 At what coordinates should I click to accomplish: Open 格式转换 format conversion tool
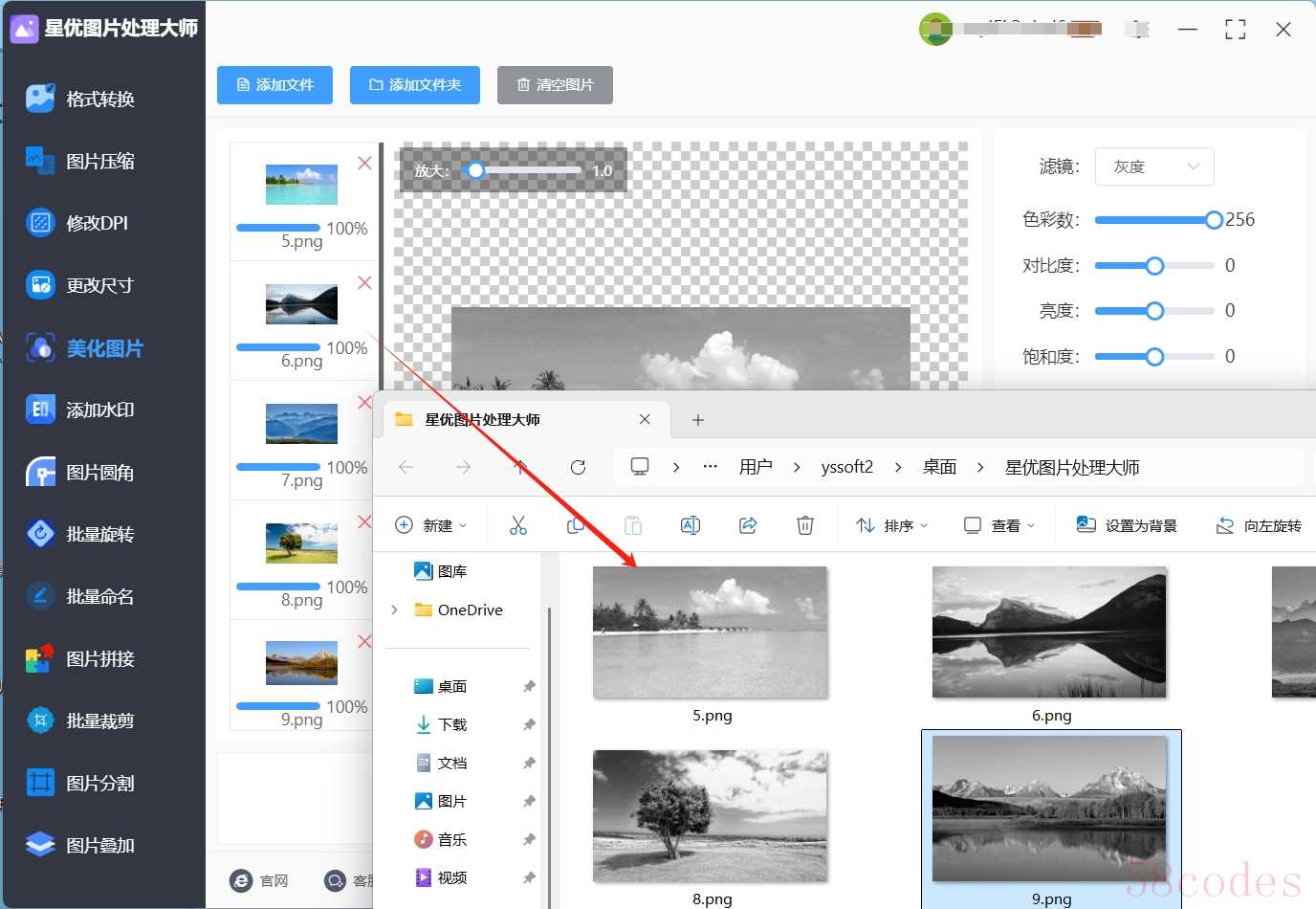81,99
